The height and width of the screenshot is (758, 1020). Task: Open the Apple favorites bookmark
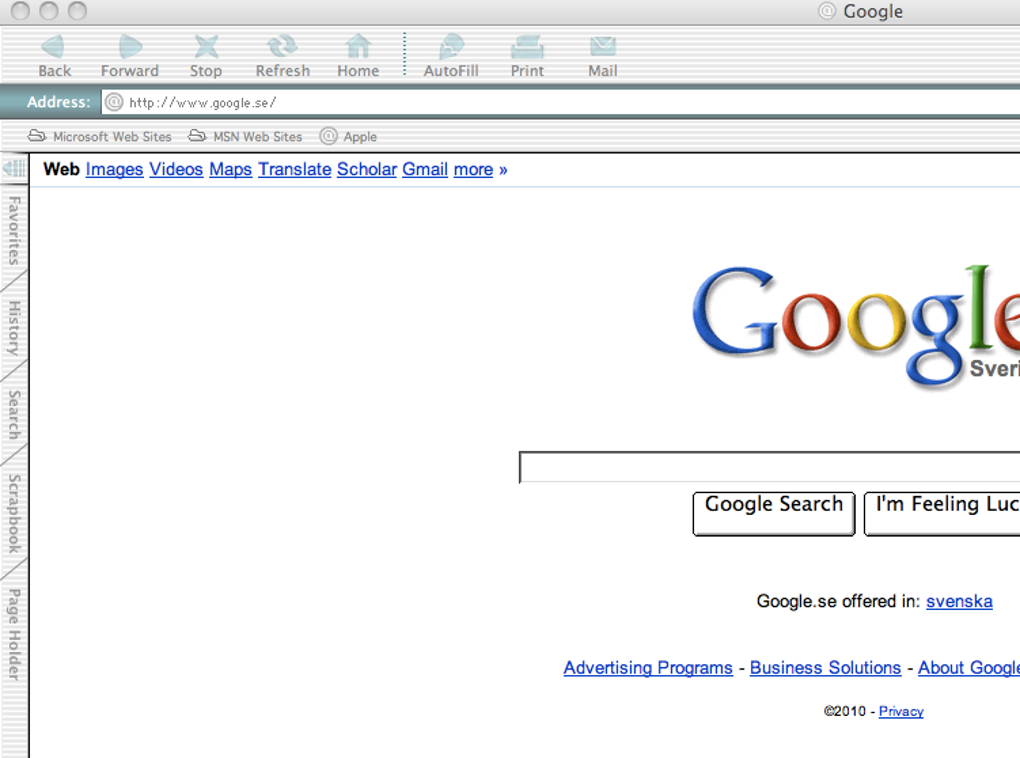click(x=349, y=137)
